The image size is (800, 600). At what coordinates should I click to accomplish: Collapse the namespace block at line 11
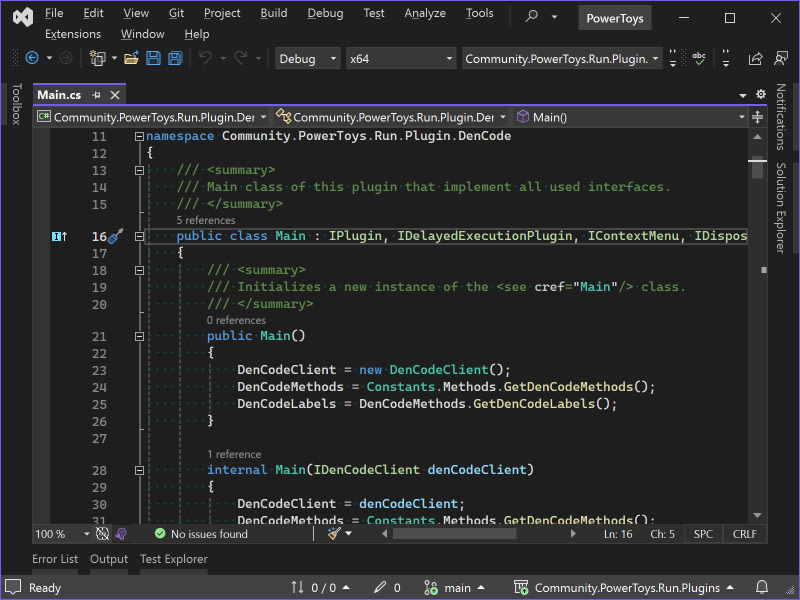point(140,136)
